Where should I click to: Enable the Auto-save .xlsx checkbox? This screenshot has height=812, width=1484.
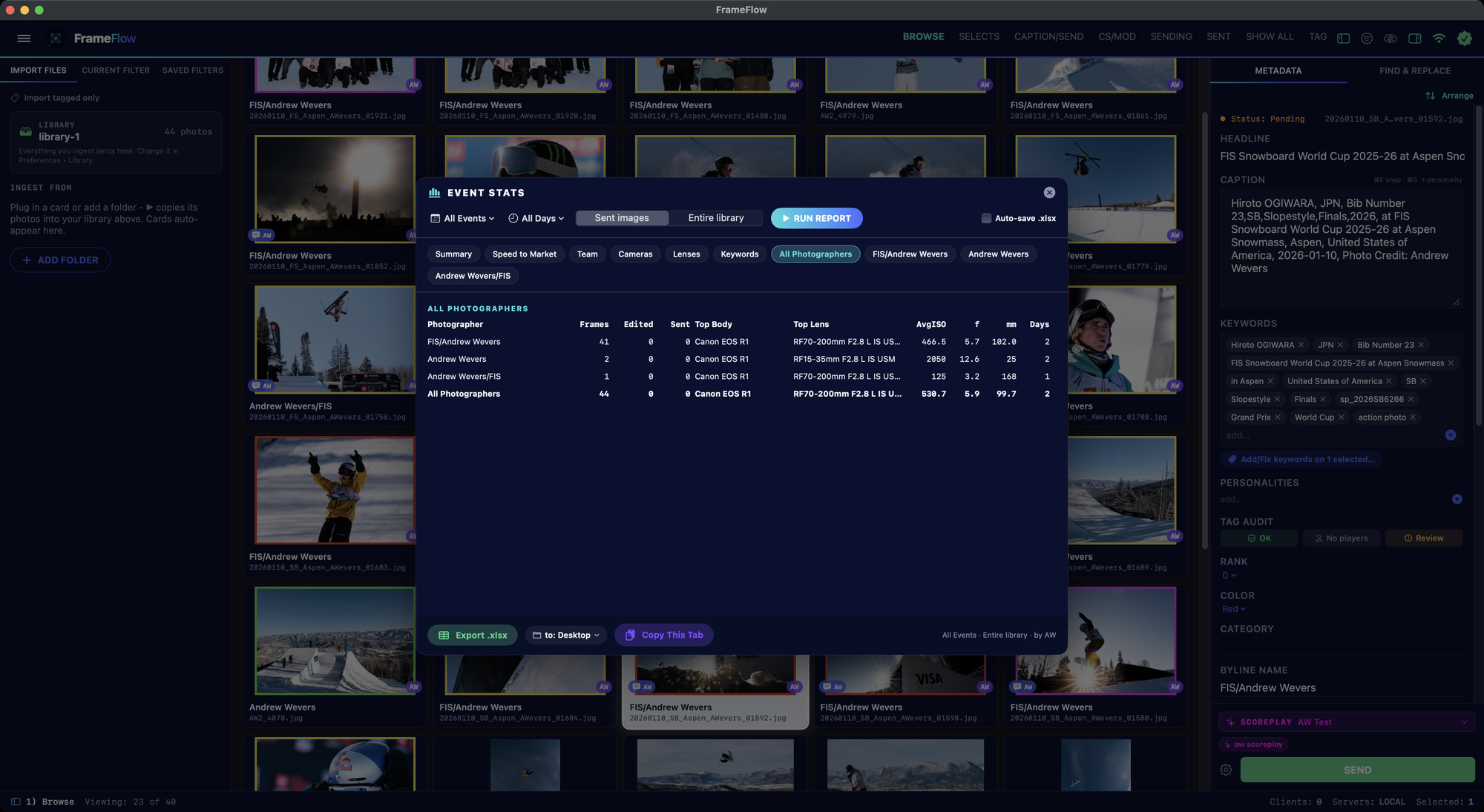[x=986, y=219]
